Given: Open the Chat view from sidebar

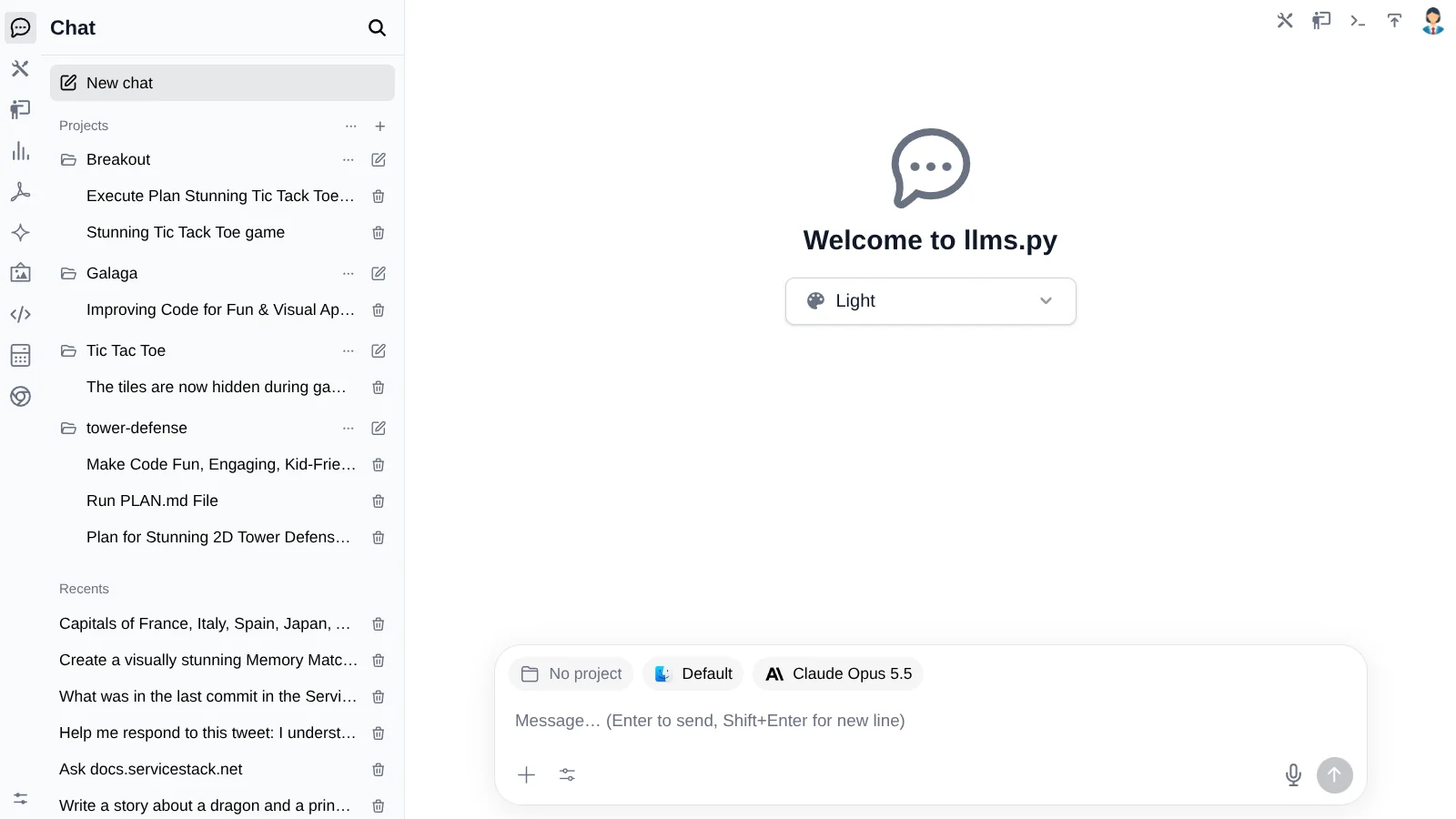Looking at the screenshot, I should point(20,27).
